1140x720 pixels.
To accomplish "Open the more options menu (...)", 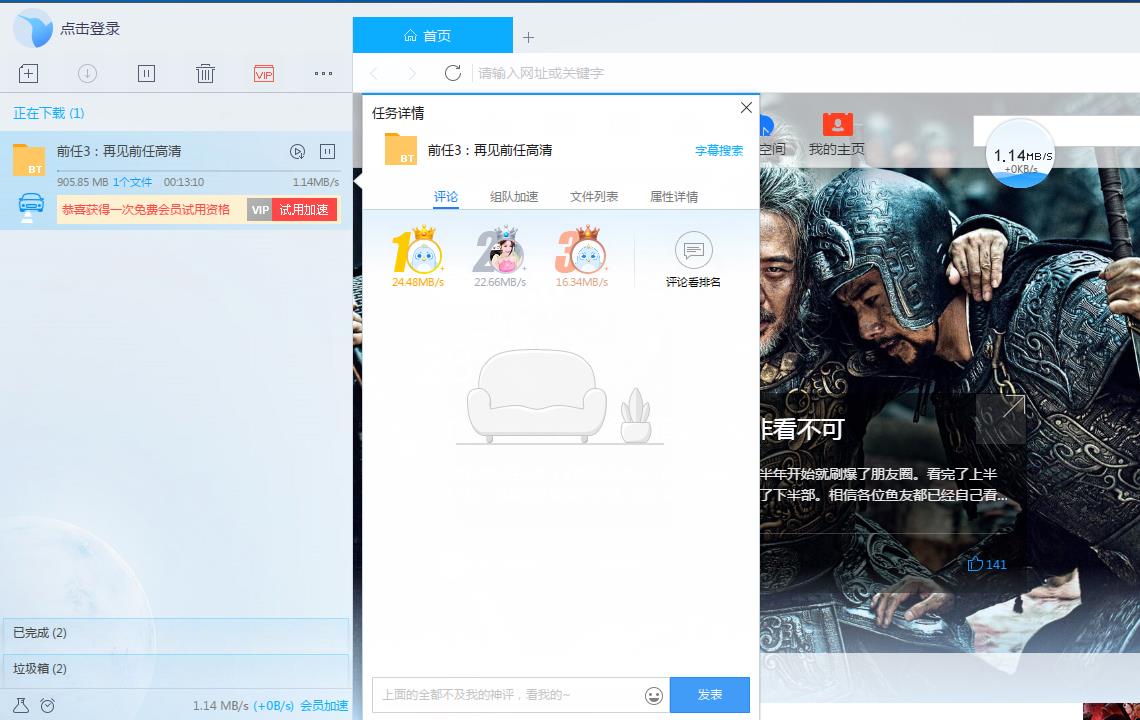I will tap(322, 72).
